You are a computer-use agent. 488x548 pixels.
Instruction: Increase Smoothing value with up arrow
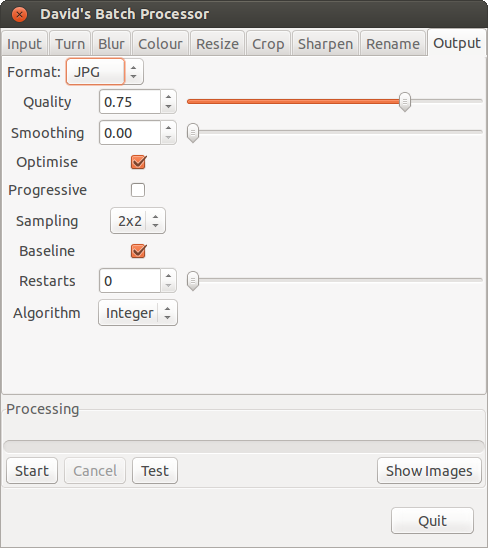pos(168,128)
